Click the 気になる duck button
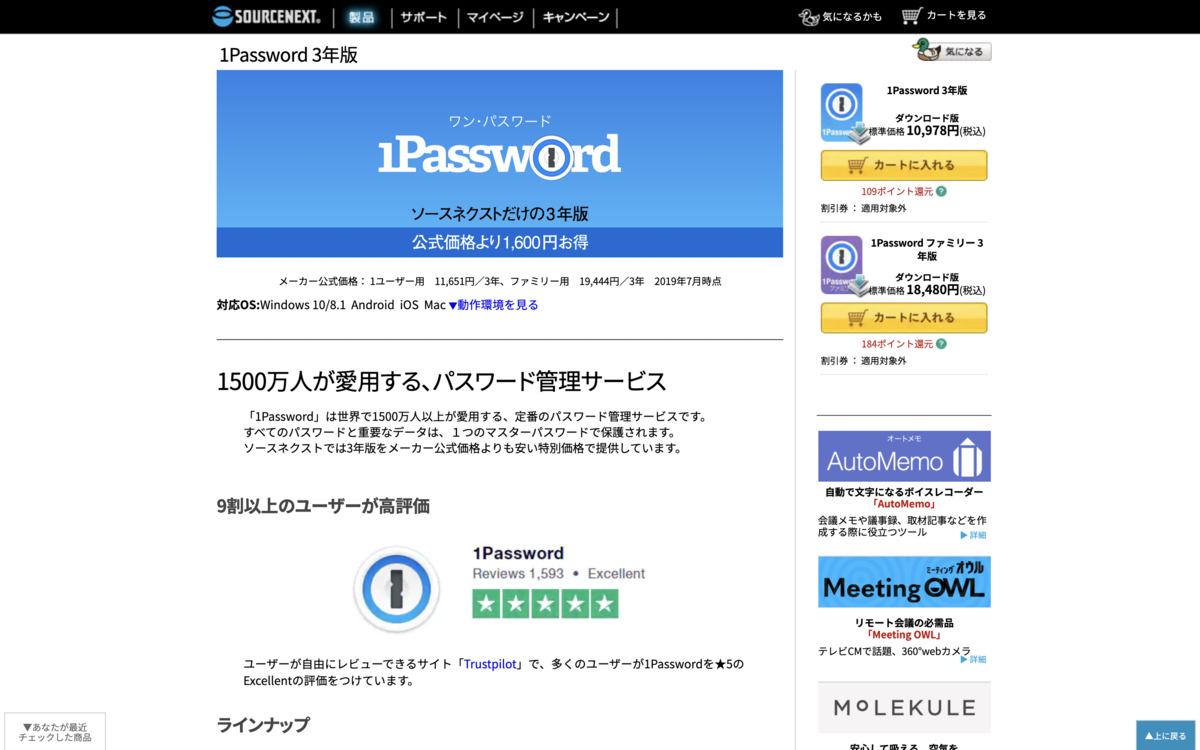This screenshot has width=1200, height=750. point(952,50)
